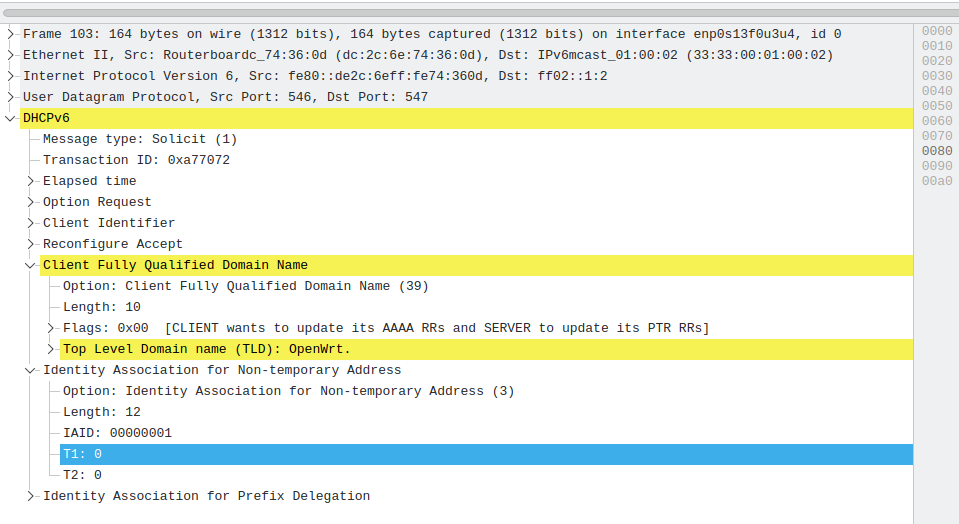Expand Internet Protocol Version 6 details
This screenshot has width=959, height=524.
pos(10,76)
